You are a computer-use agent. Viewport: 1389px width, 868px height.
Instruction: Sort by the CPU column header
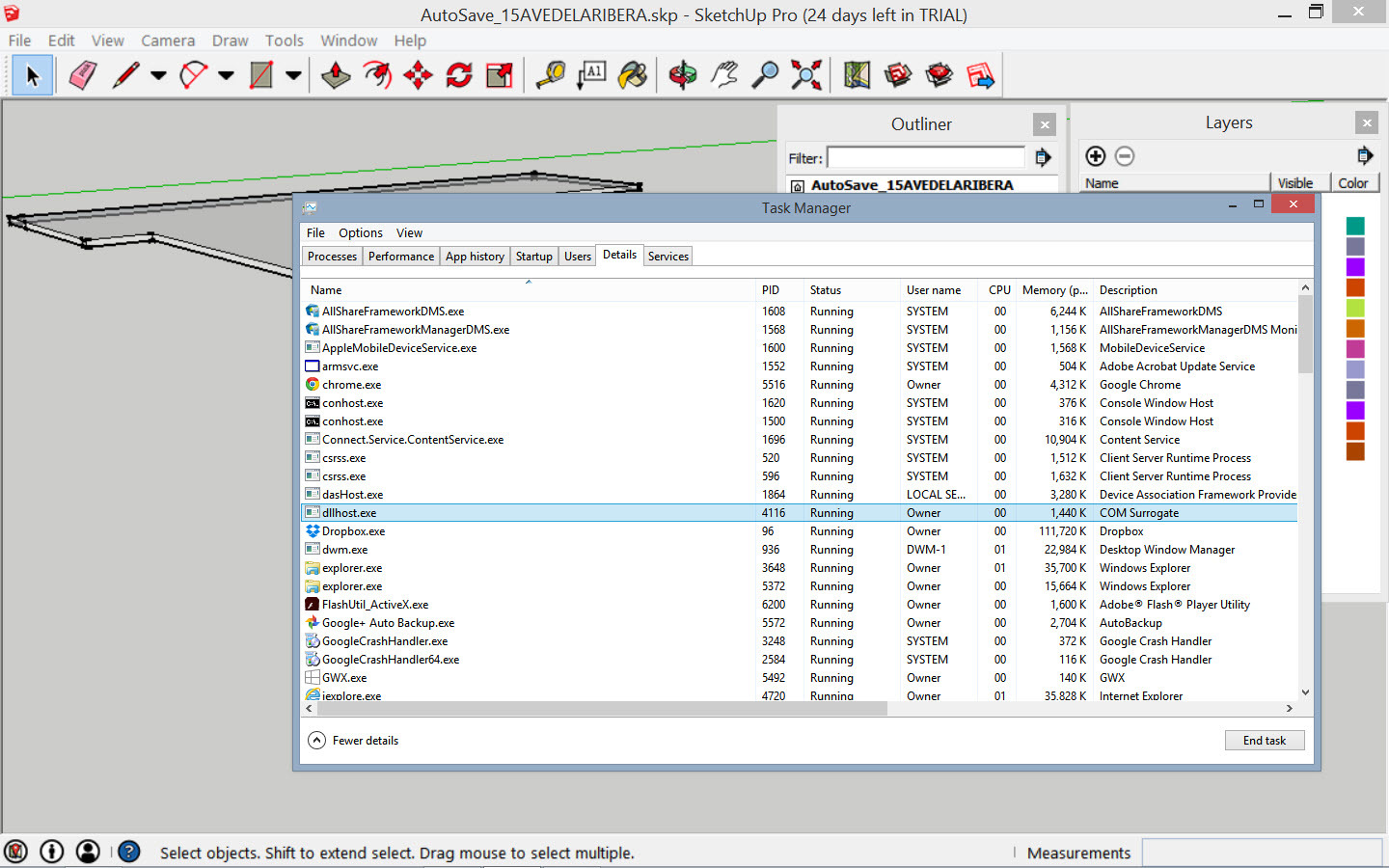[x=999, y=290]
